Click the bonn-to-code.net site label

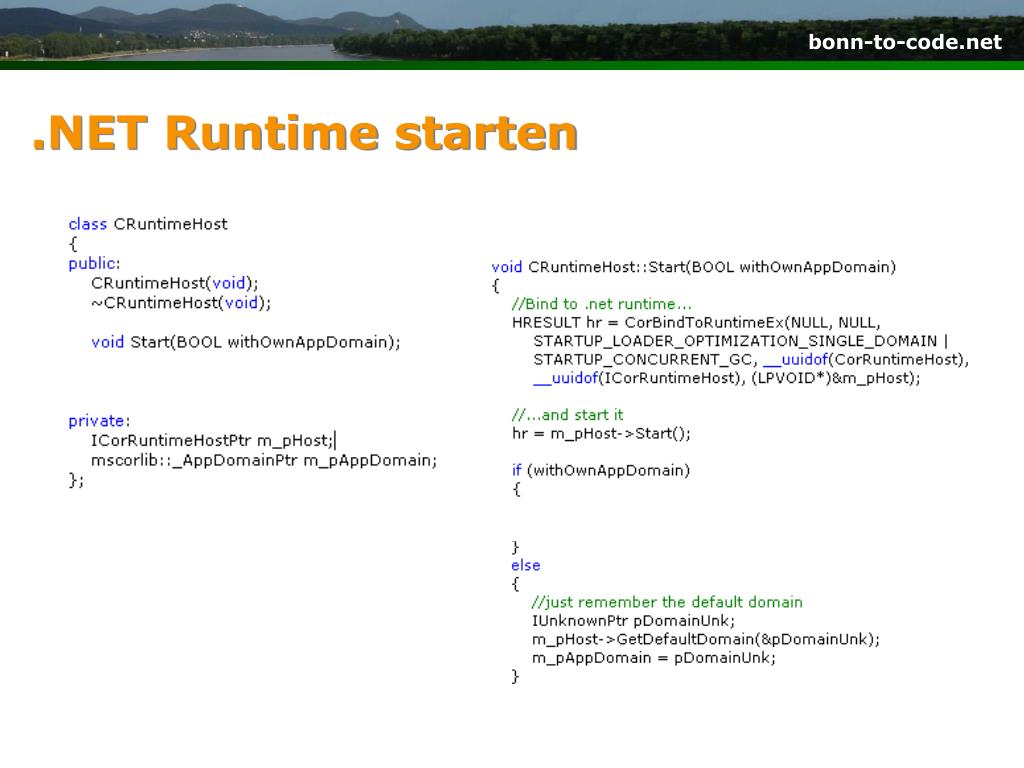coord(904,42)
